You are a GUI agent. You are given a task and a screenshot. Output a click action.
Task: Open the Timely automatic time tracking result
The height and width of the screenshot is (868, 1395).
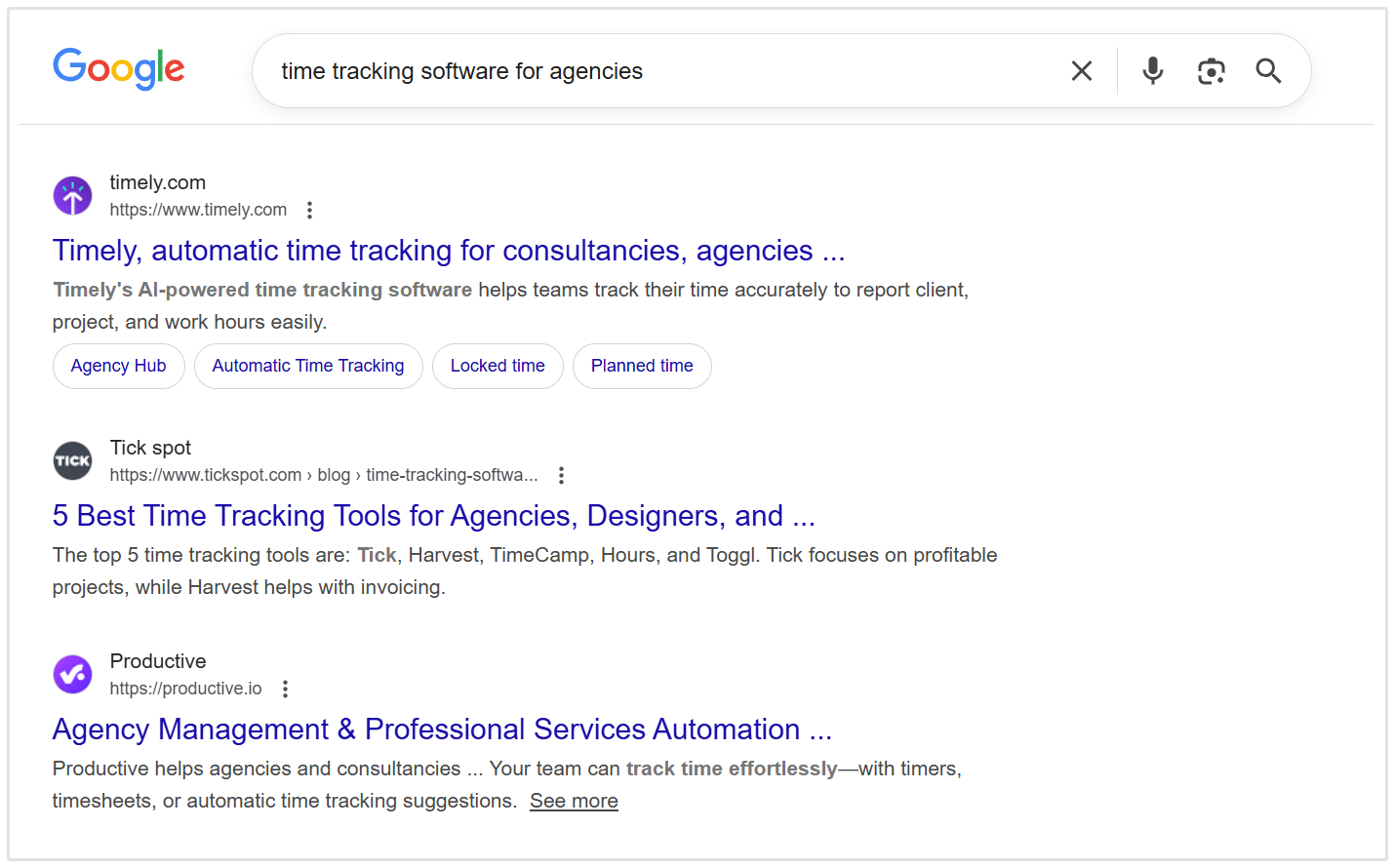click(448, 251)
